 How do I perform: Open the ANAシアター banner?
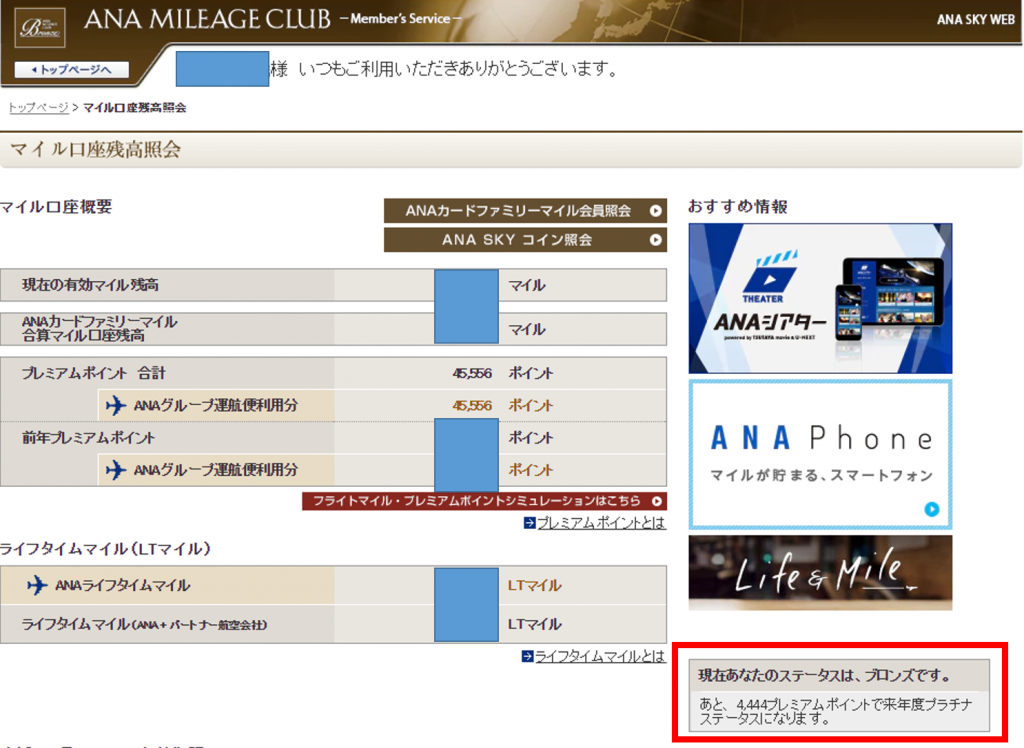(820, 299)
